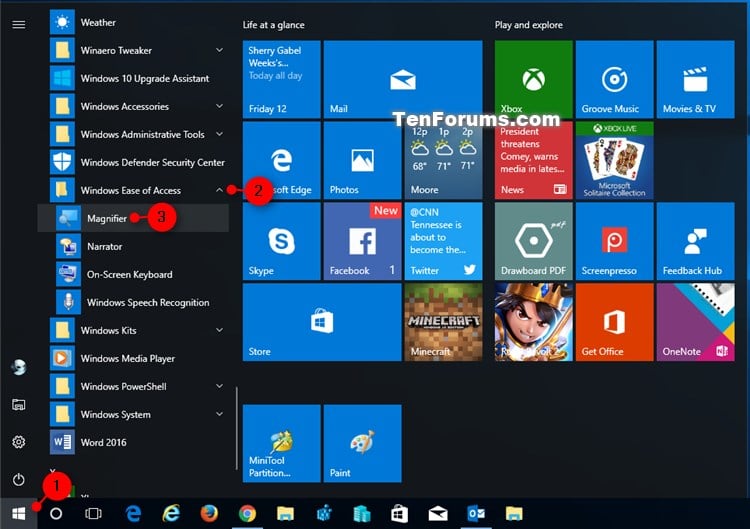Launch the Drawboard PDF tile

point(533,241)
